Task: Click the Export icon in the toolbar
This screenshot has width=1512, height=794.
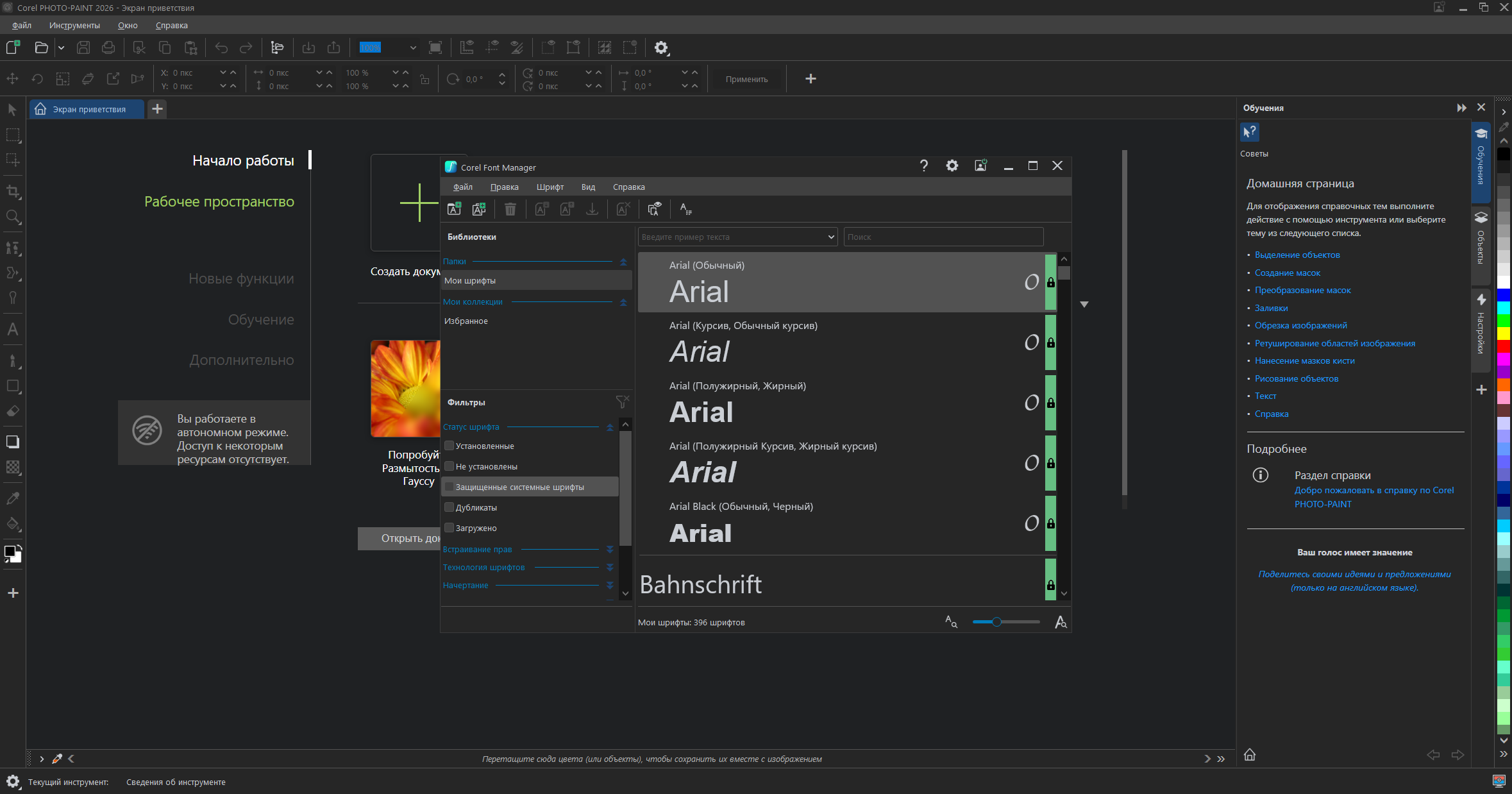Action: tap(334, 47)
